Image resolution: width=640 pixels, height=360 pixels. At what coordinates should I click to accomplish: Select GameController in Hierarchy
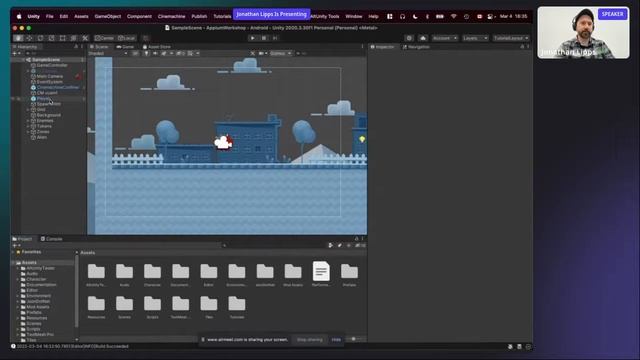coord(52,65)
